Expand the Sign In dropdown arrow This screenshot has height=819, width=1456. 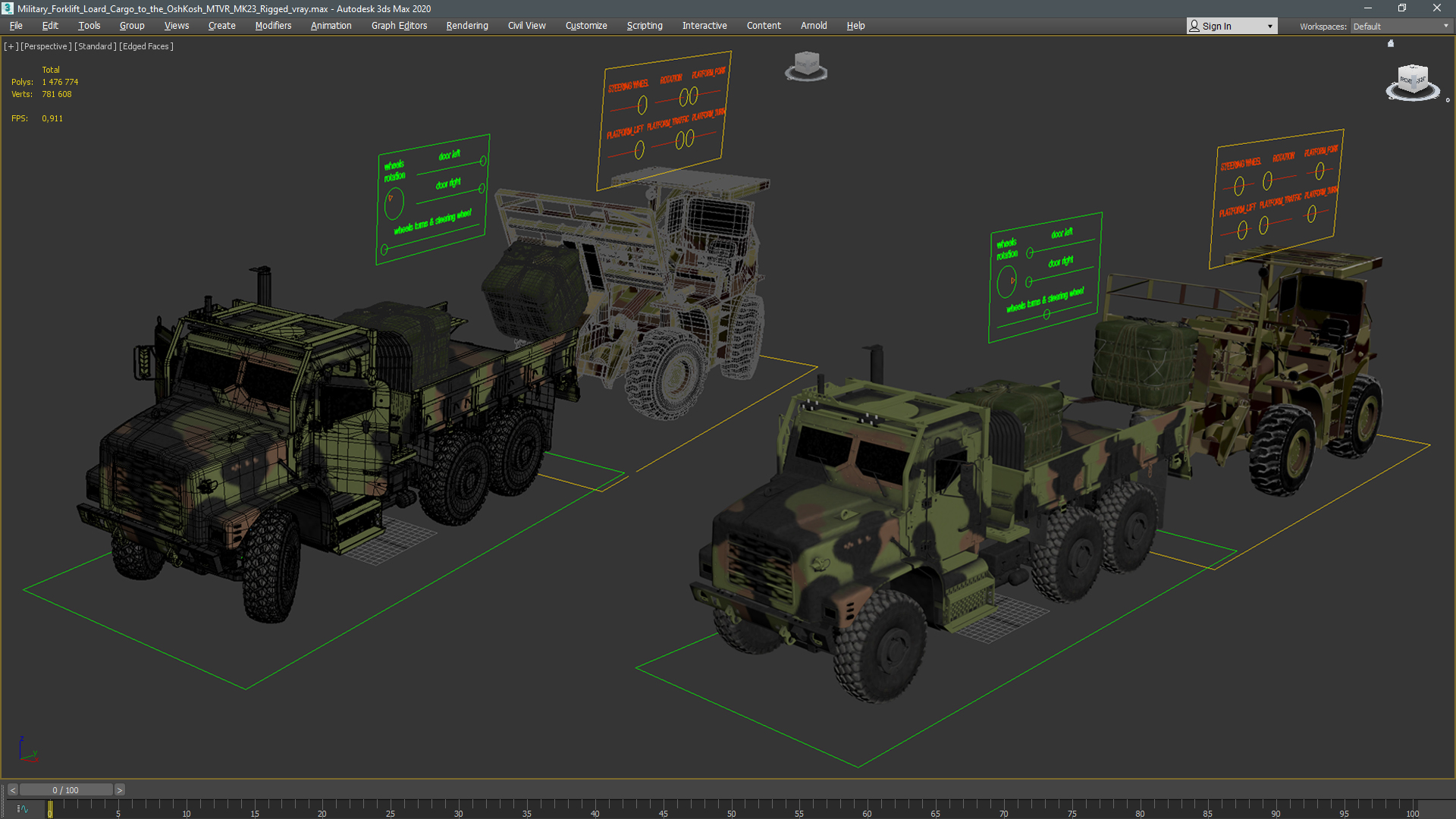pos(1270,27)
